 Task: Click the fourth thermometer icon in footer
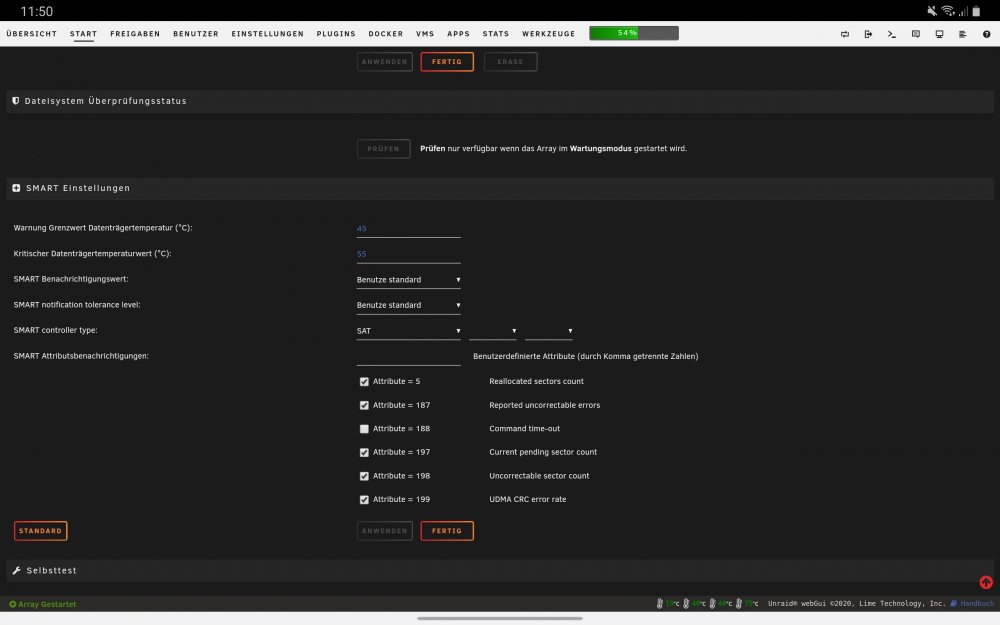pos(739,603)
